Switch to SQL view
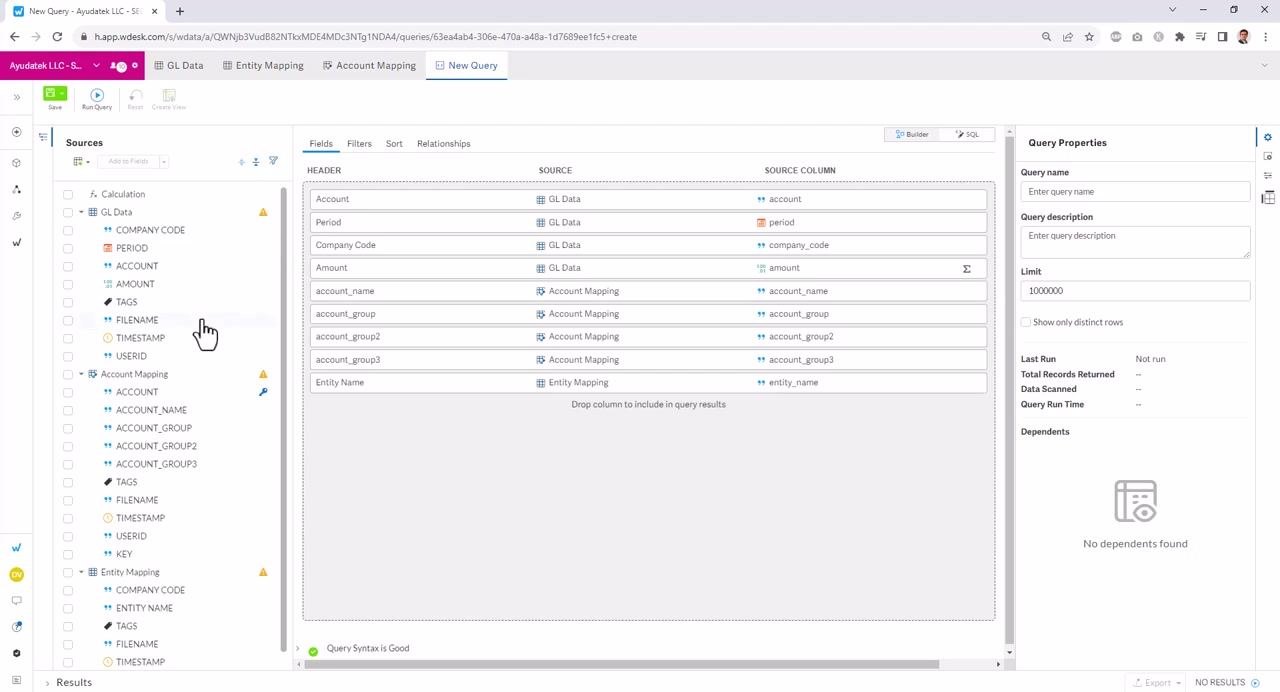The image size is (1280, 692). (x=967, y=134)
